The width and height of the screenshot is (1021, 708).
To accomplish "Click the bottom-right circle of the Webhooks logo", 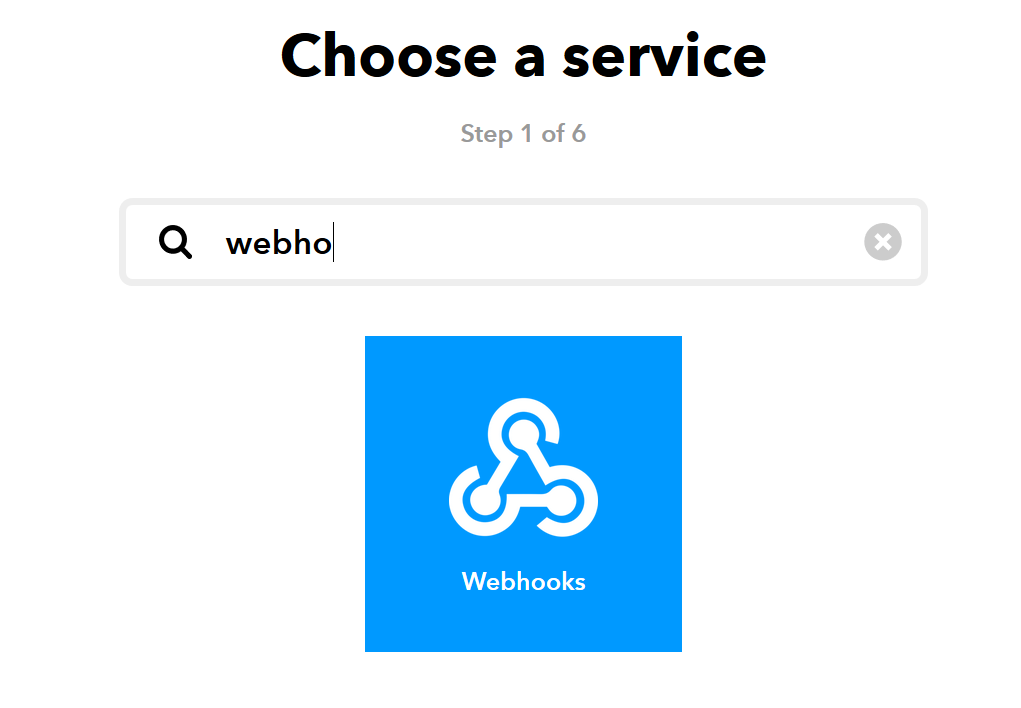I will pos(563,502).
